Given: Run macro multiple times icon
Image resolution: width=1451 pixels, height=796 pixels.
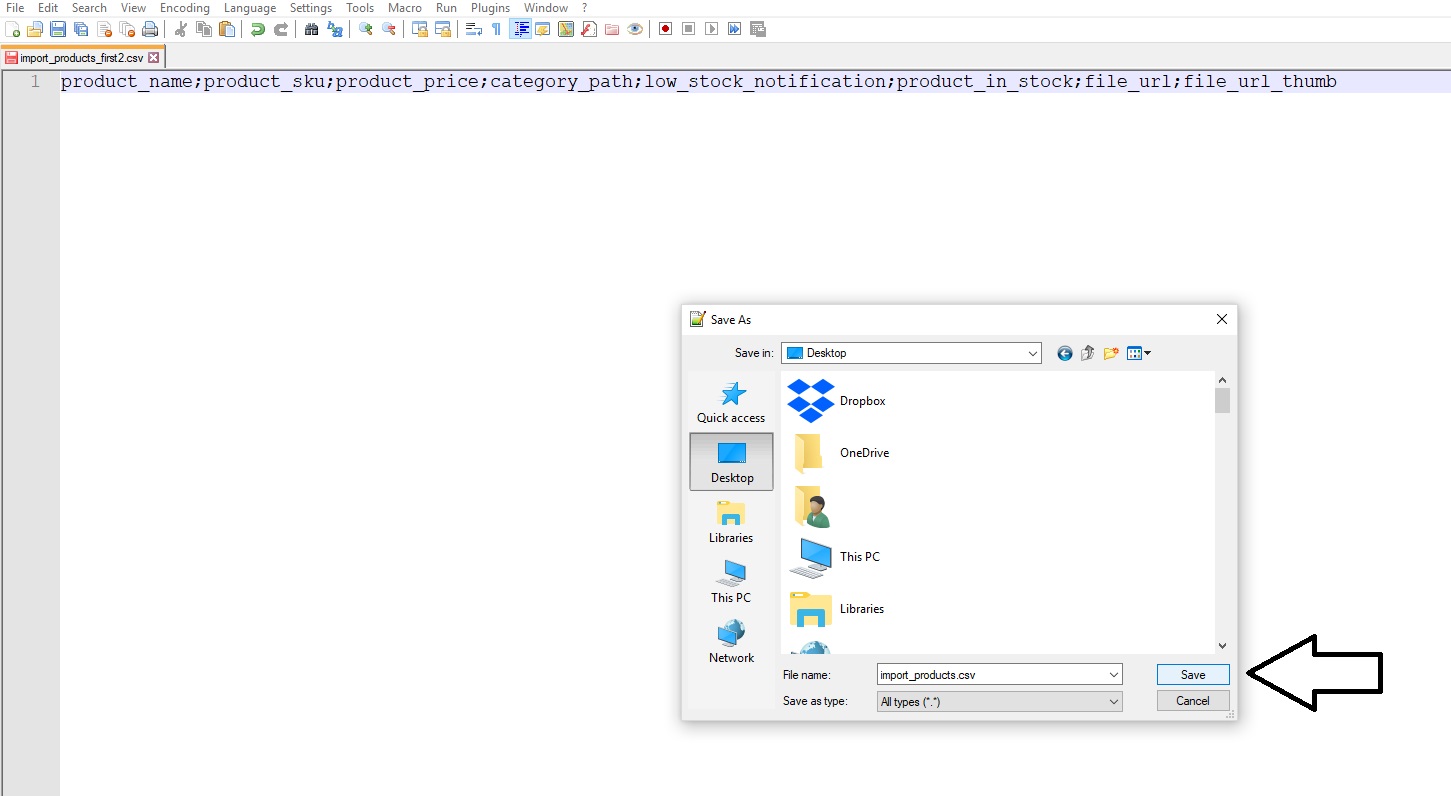Looking at the screenshot, I should tap(735, 29).
